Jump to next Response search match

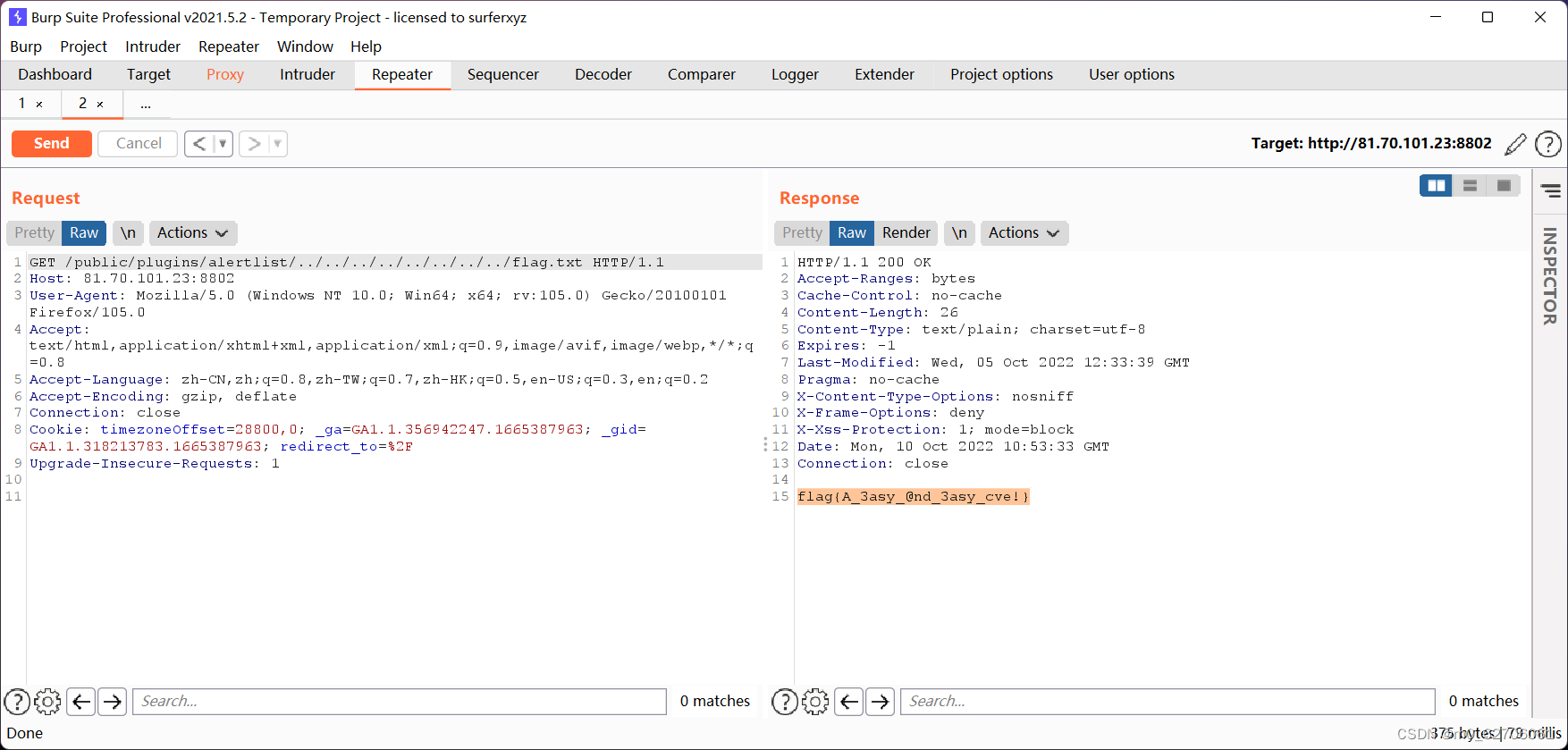tap(881, 702)
